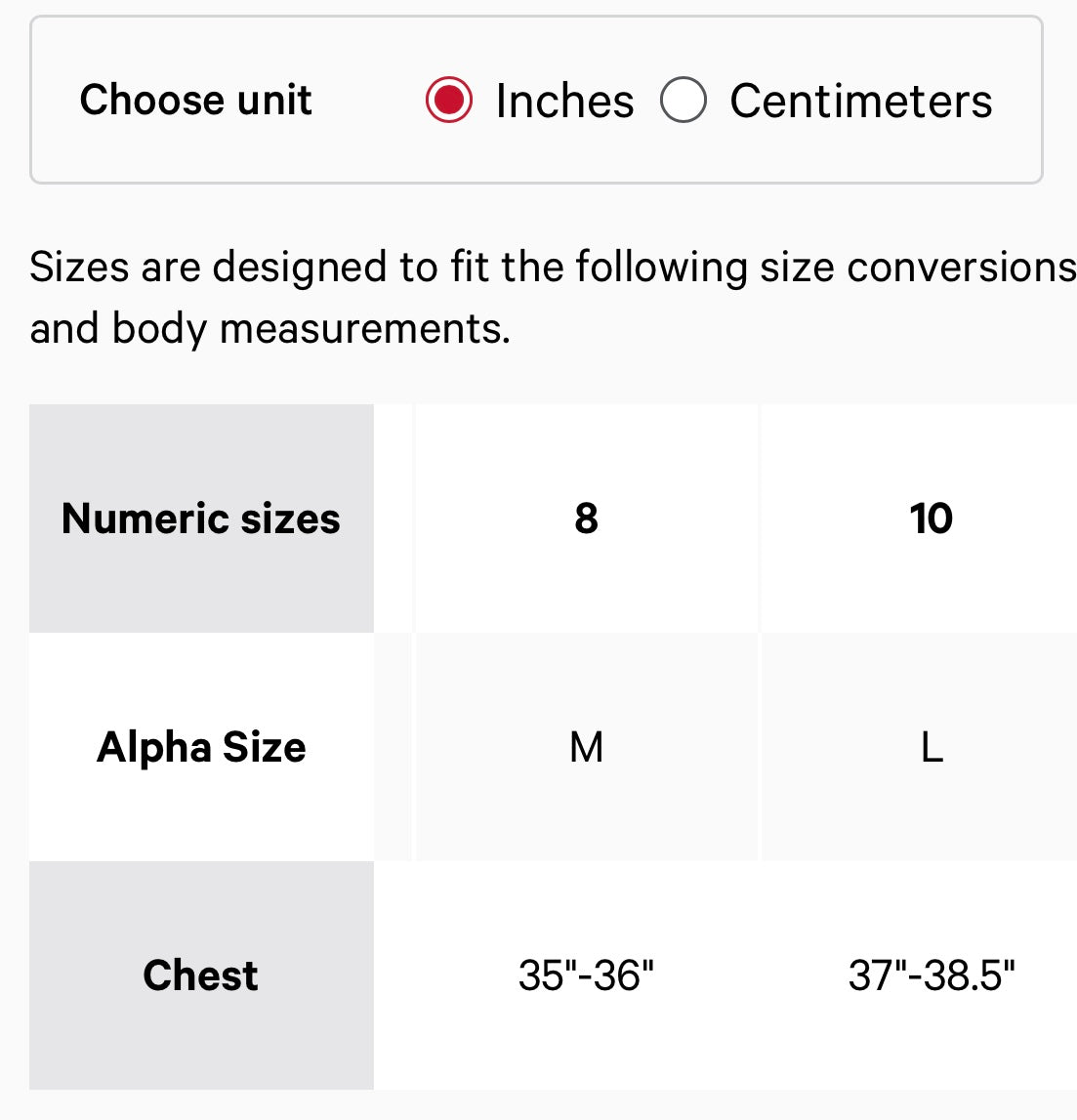Select the Inches radio button
1077x1120 pixels.
coord(448,100)
